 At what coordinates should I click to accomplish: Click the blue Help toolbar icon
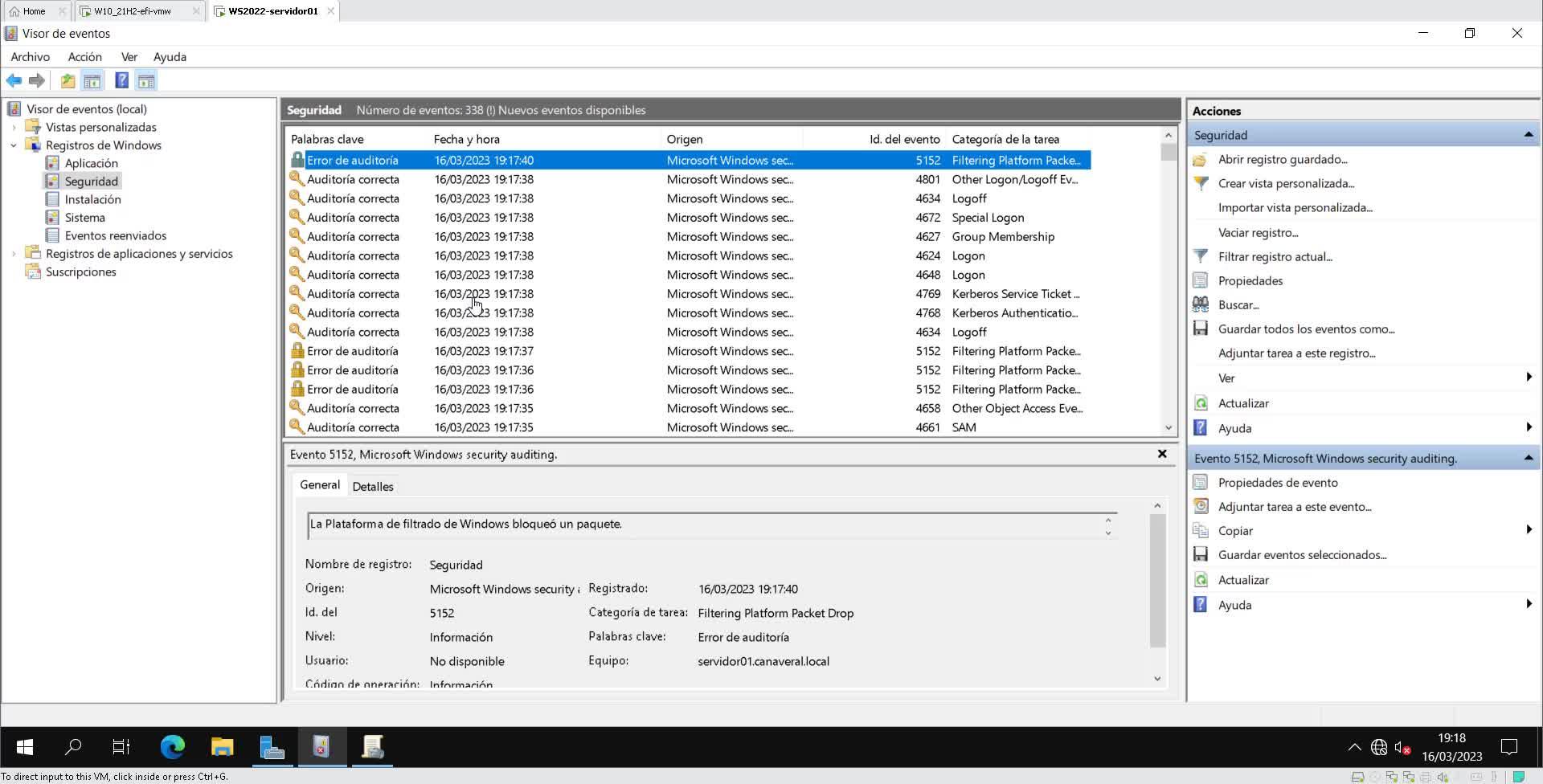[x=121, y=80]
